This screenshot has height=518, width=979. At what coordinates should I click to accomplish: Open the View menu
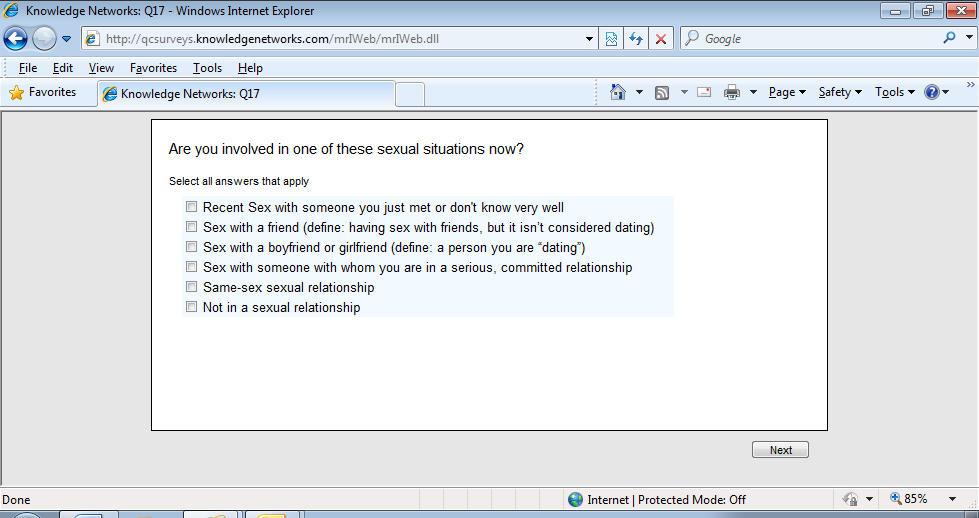(101, 67)
